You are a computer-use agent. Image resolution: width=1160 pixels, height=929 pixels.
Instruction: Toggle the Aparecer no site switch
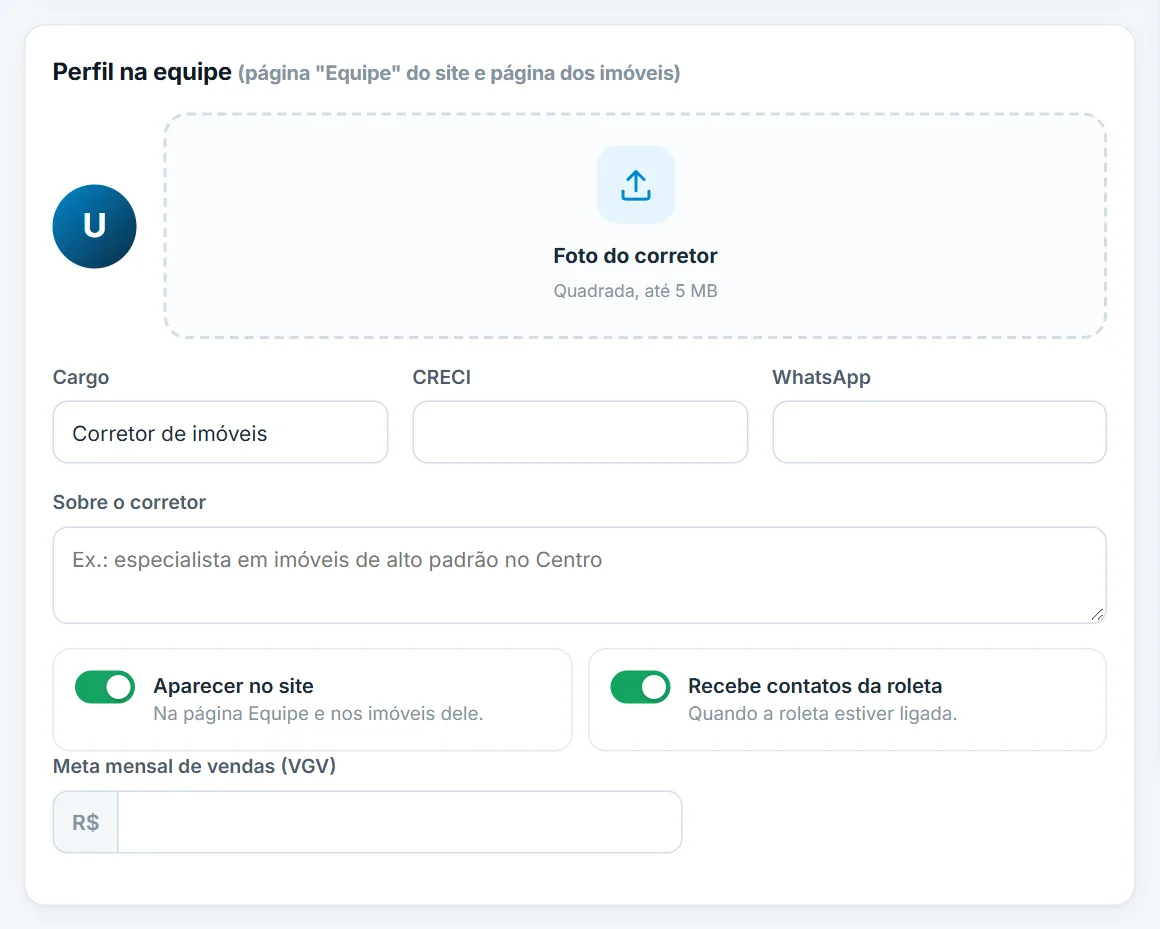105,687
